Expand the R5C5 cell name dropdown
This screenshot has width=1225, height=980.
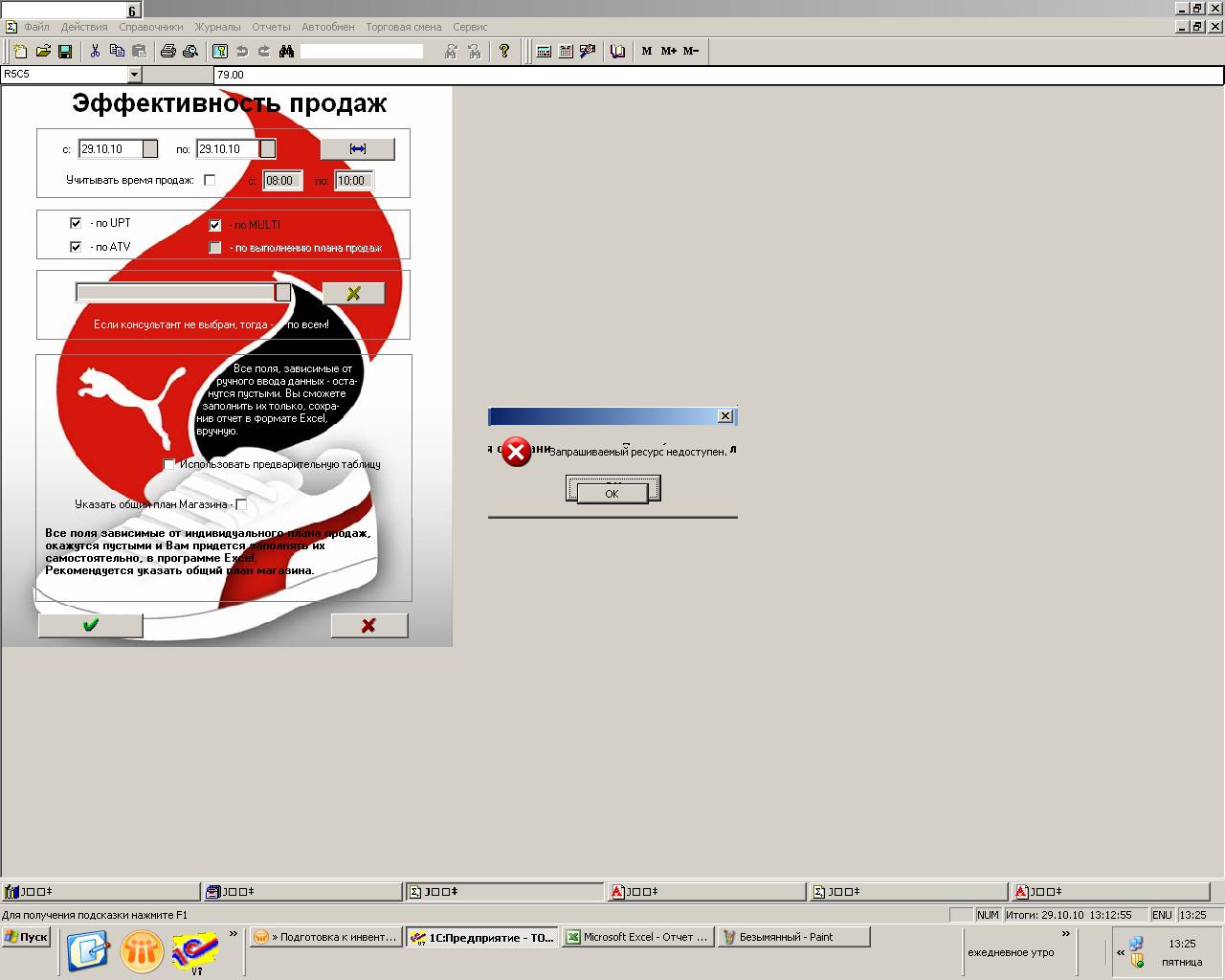click(134, 75)
